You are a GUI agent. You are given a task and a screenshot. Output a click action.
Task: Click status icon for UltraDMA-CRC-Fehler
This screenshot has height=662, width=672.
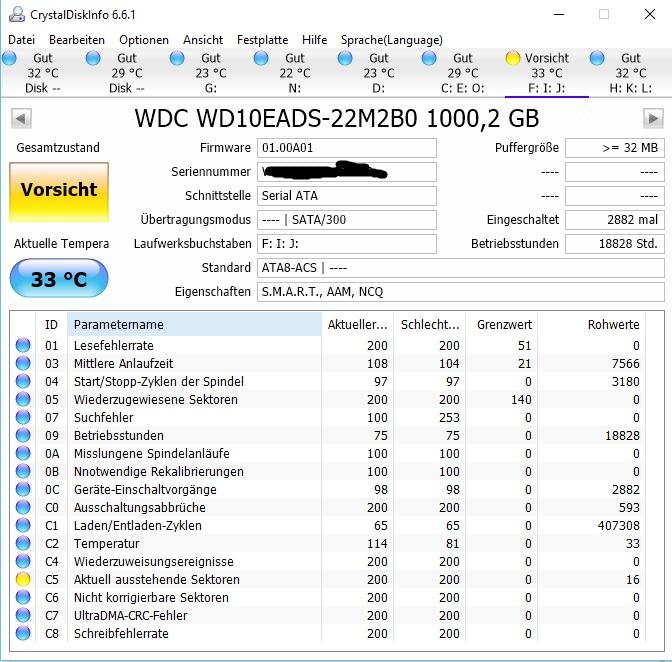tap(23, 615)
